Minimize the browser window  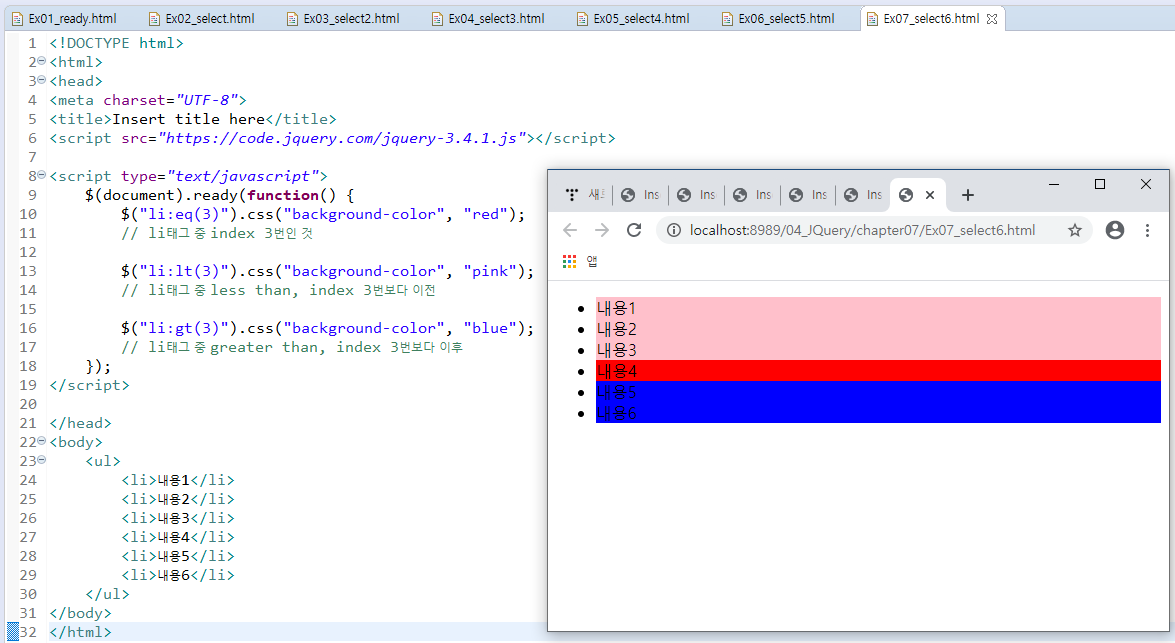point(1054,184)
